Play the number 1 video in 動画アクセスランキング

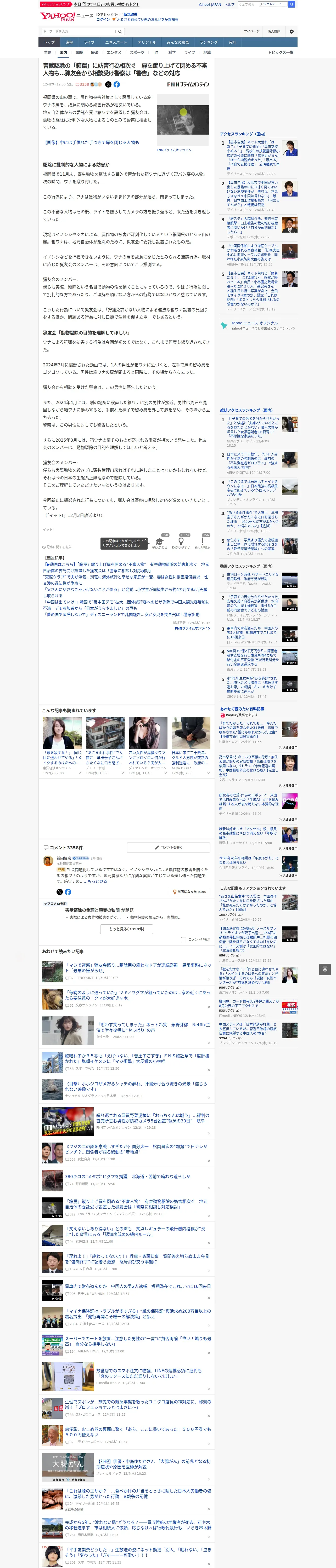(x=289, y=580)
